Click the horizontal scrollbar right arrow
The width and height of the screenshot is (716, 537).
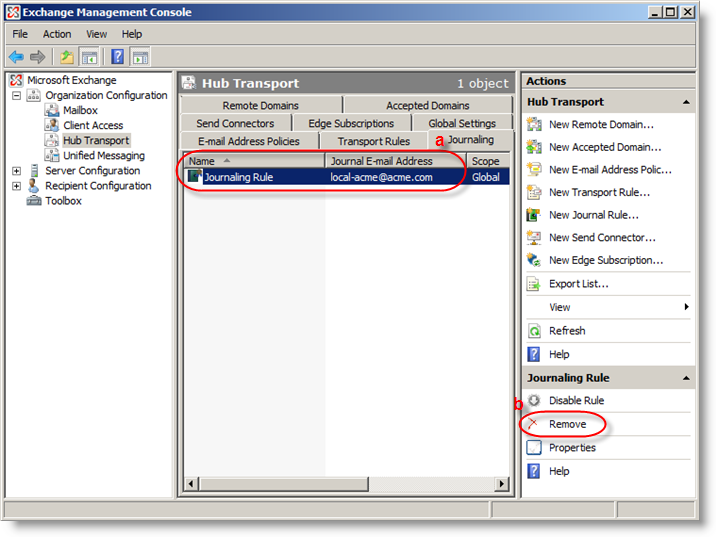(502, 484)
